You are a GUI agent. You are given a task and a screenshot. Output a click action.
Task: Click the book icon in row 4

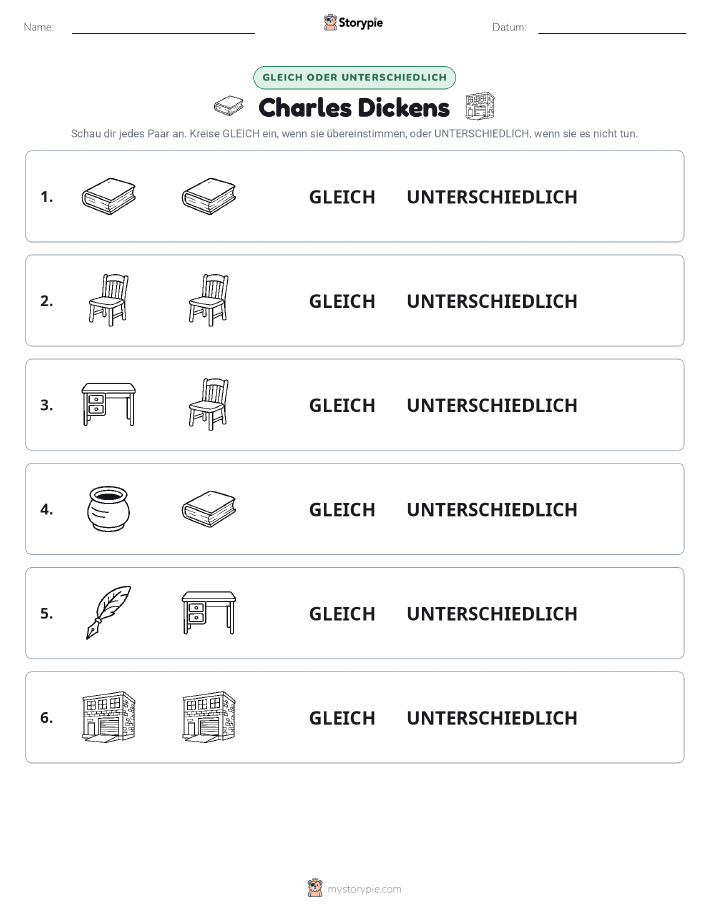(x=209, y=509)
